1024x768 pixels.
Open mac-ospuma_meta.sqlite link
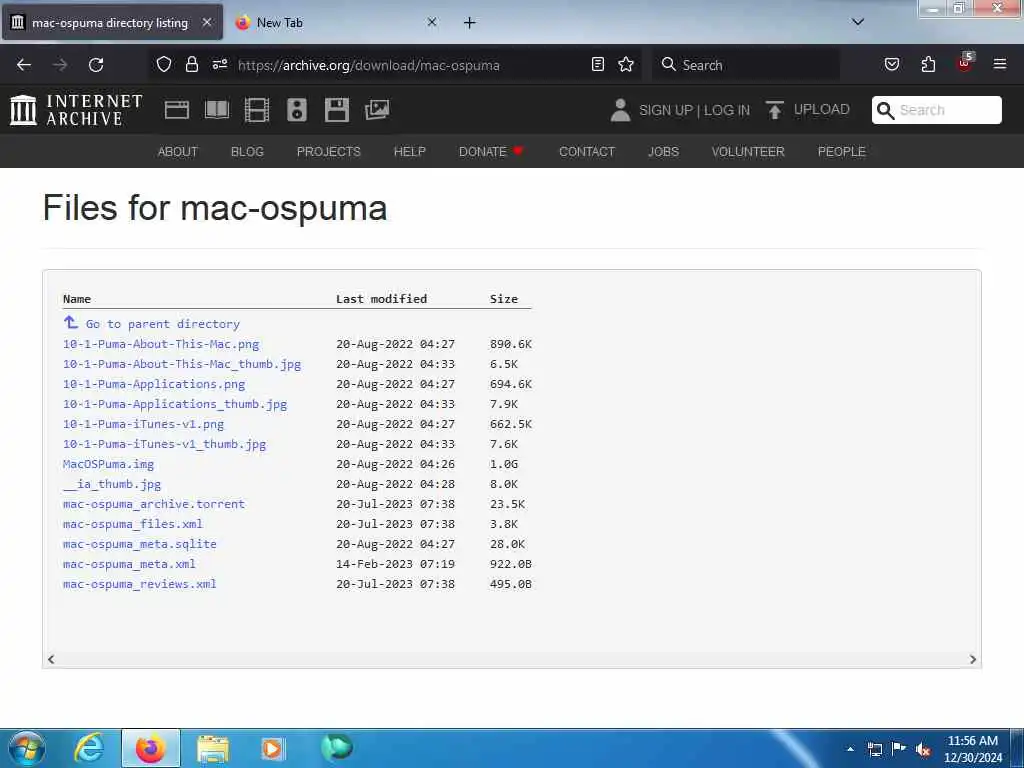[140, 544]
